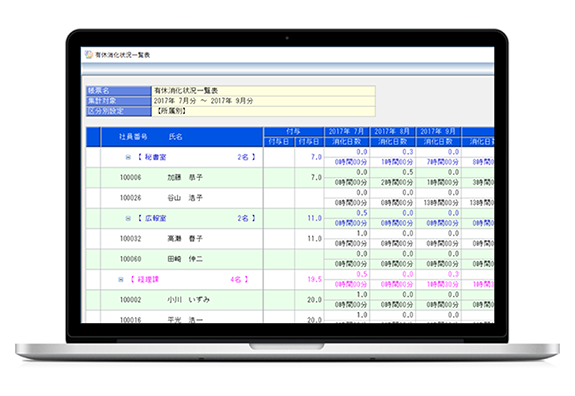Click the 帳票名 field showing 有休消化状況一覧表
Image resolution: width=575 pixels, height=396 pixels.
click(x=263, y=91)
